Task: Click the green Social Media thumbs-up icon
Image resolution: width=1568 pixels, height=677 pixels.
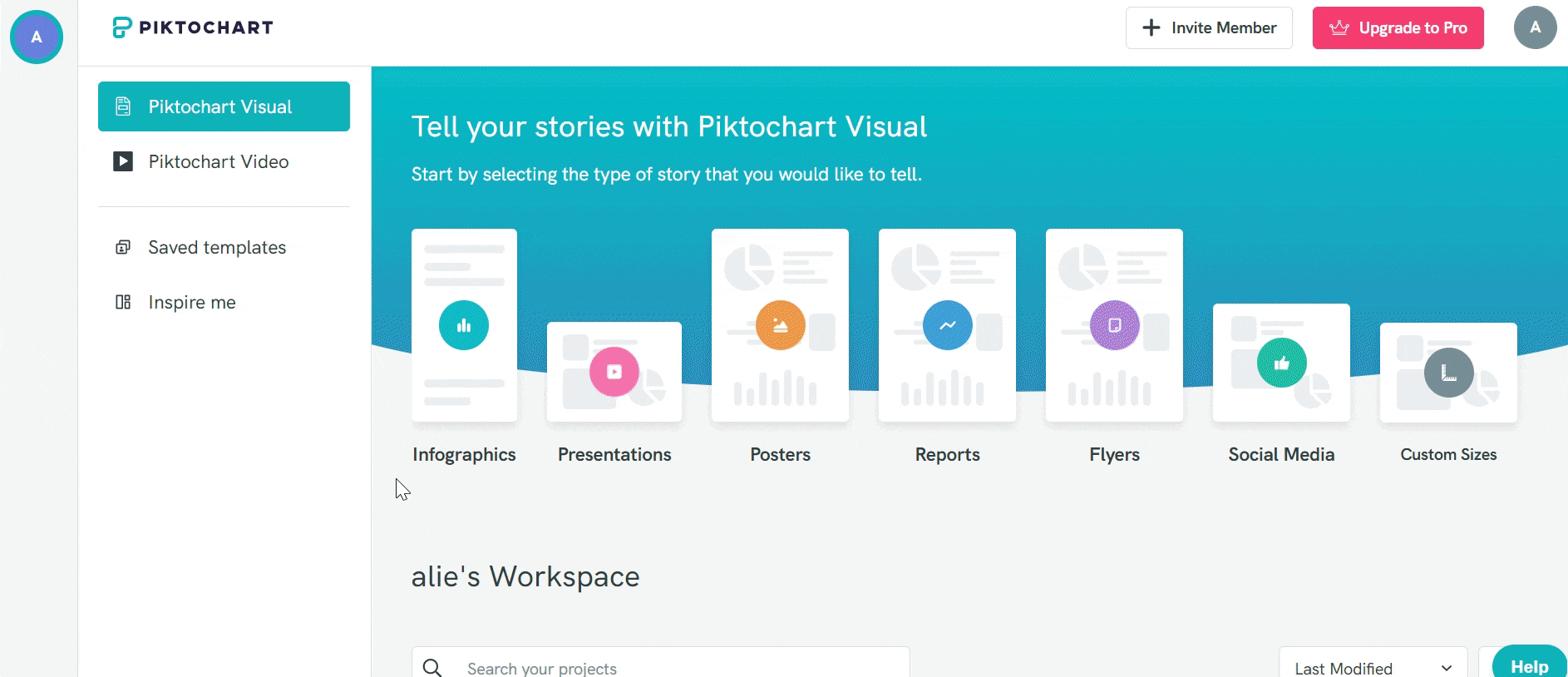Action: 1281,363
